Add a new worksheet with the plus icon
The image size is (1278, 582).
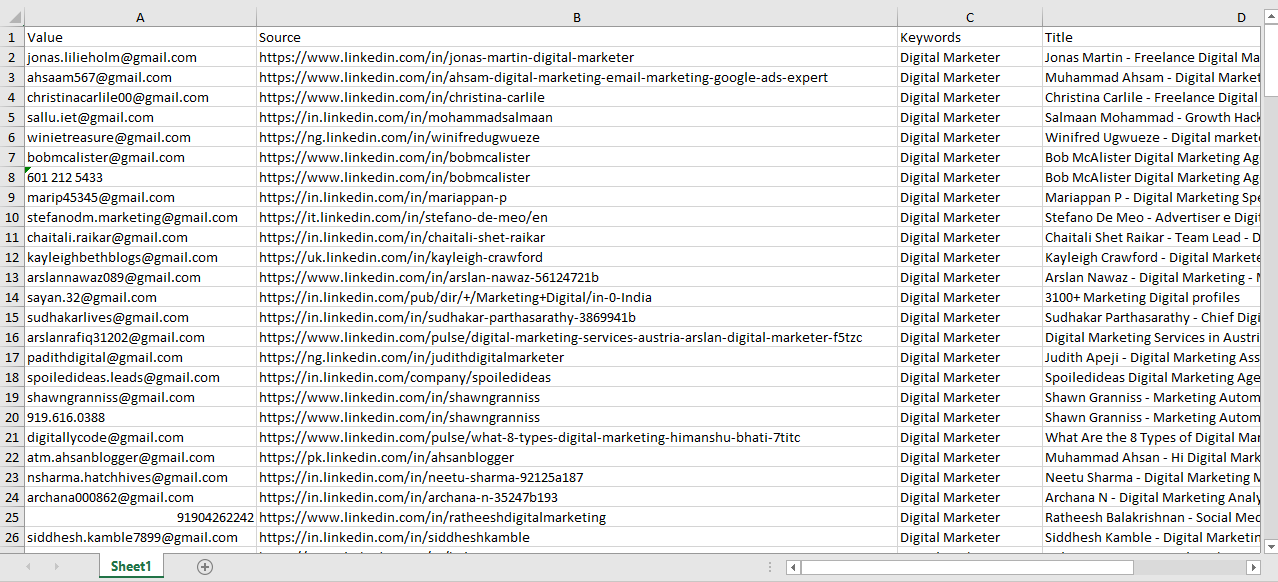[x=204, y=566]
